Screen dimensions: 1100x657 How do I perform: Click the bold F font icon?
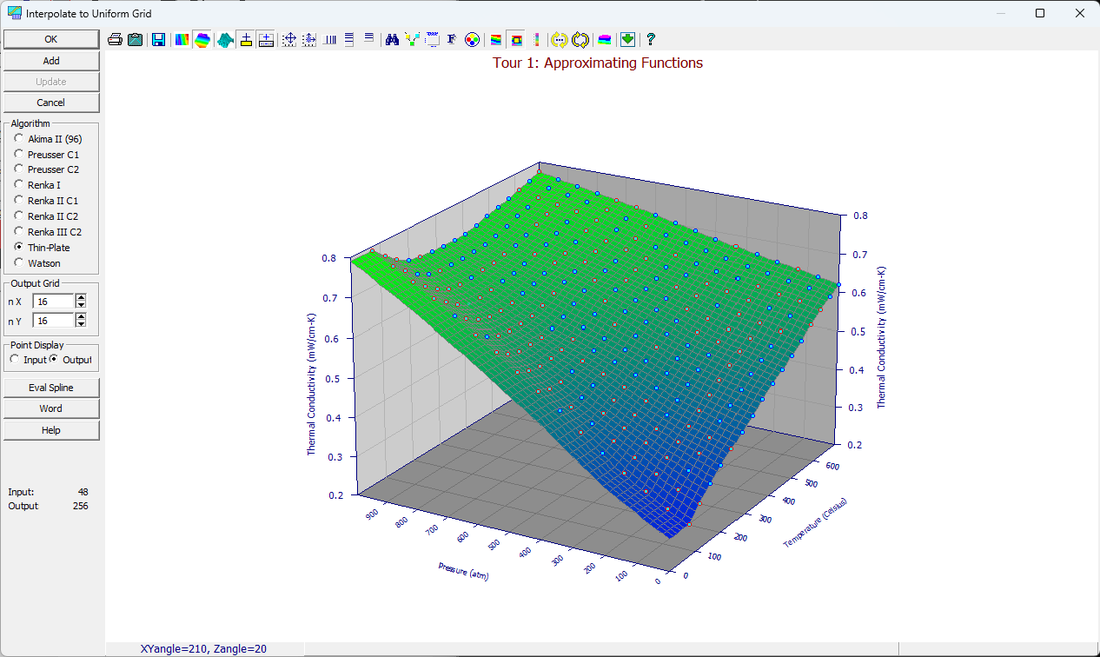coord(451,40)
